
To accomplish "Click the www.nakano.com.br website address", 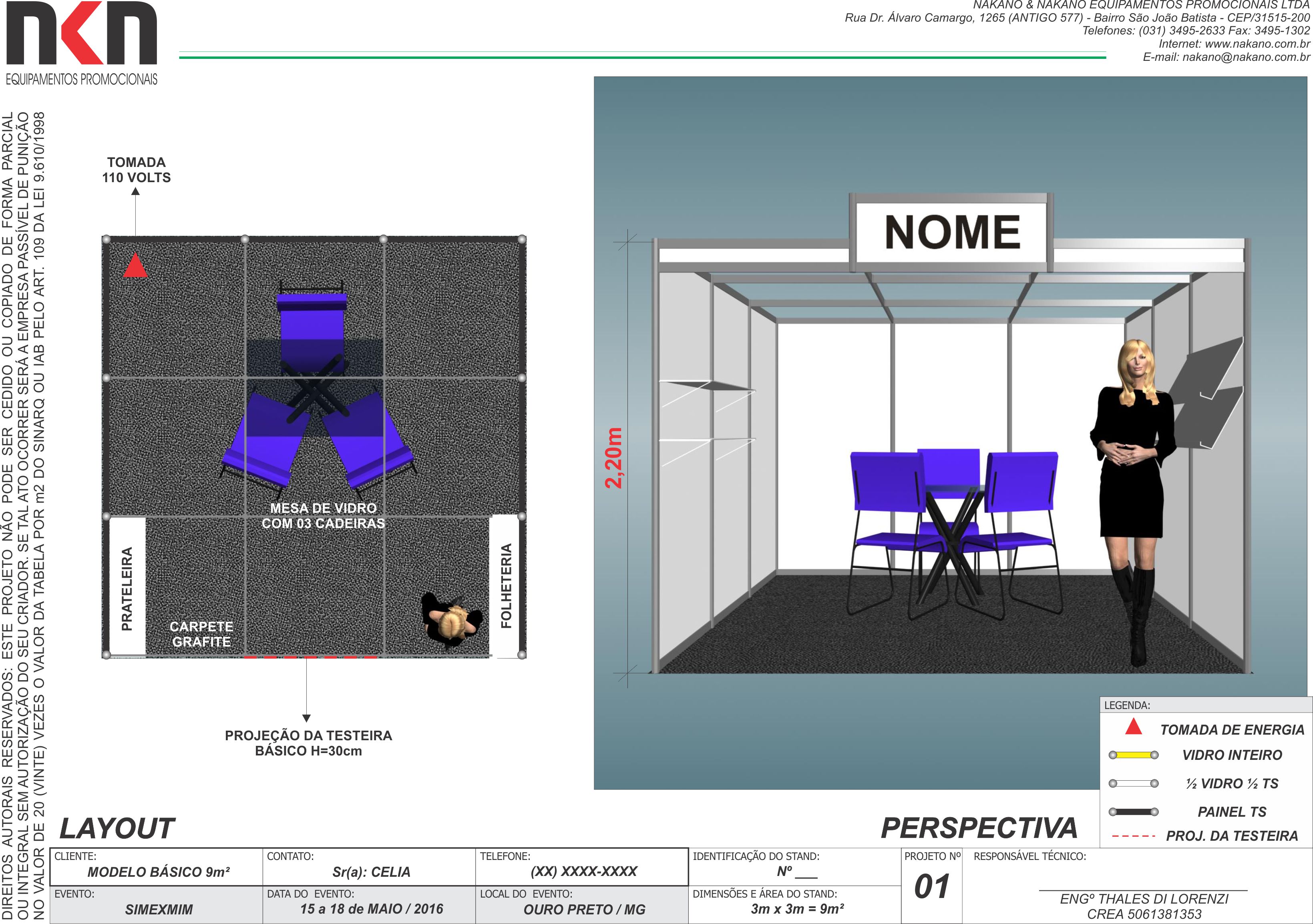I will (x=1257, y=44).
